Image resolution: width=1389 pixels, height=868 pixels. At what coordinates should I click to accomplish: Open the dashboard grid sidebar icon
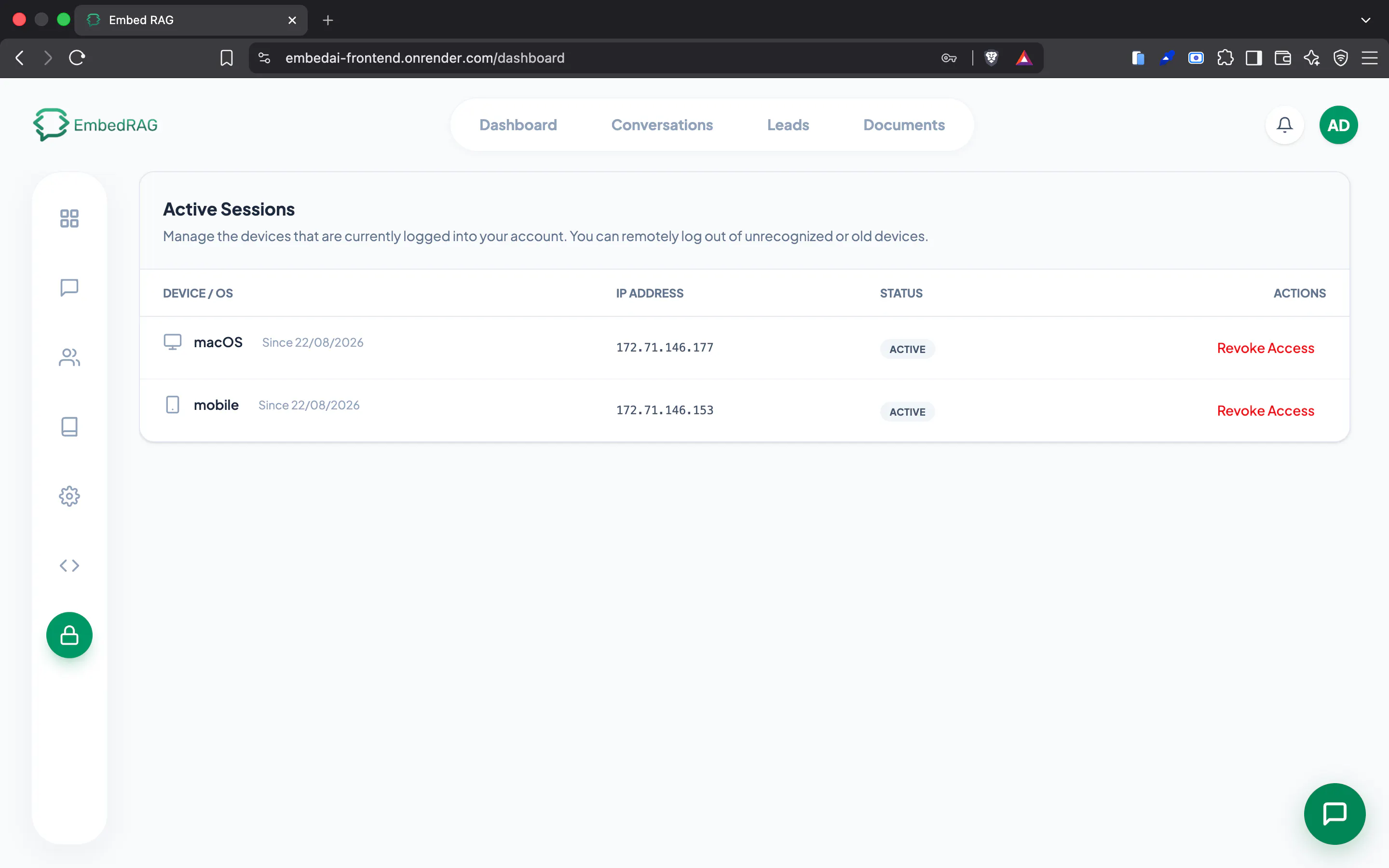69,218
